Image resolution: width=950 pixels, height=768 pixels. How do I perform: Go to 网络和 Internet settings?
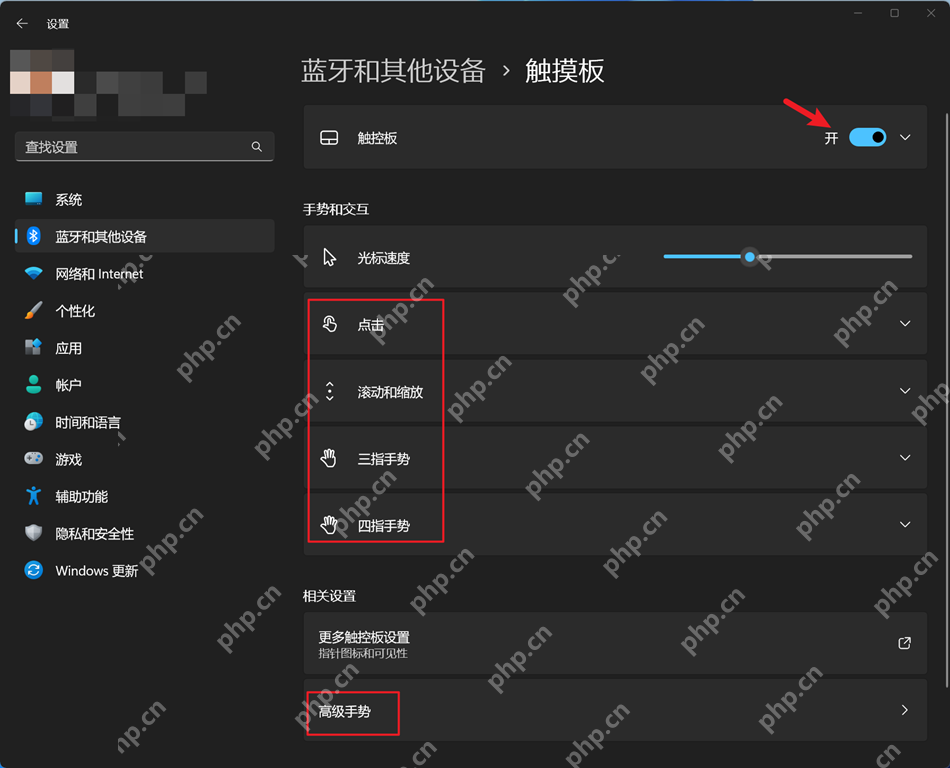[x=145, y=274]
